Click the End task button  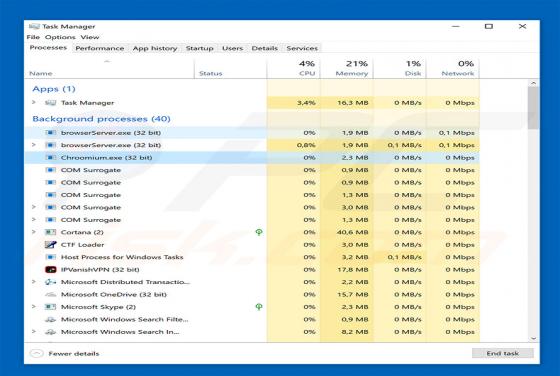502,353
